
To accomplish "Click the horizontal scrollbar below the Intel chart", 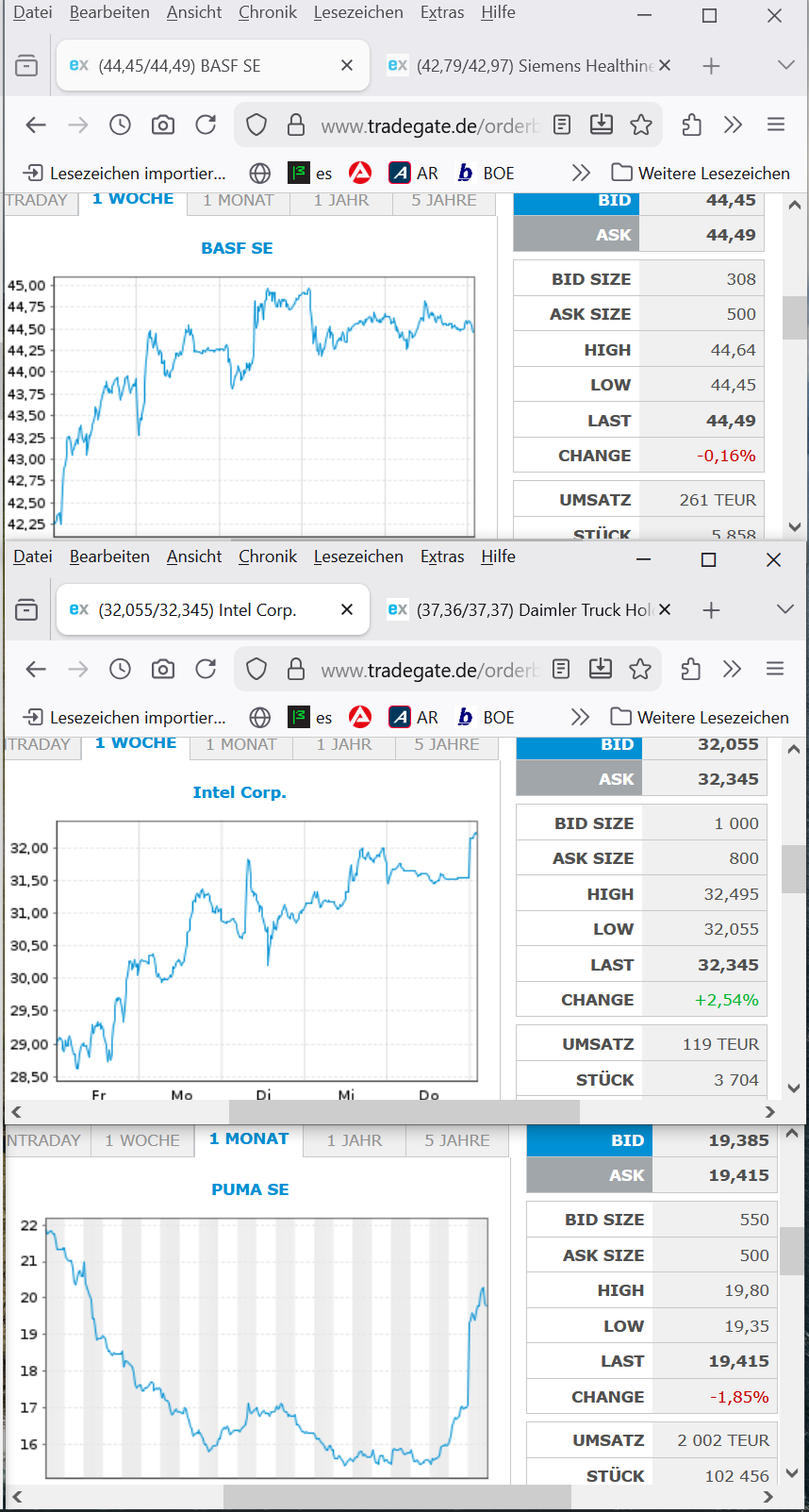I will tap(404, 1111).
